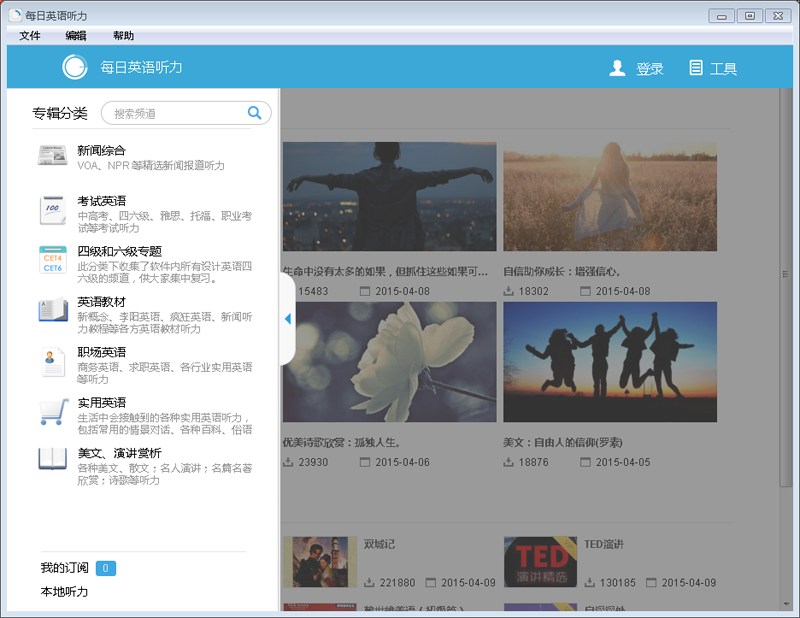
Task: Click the 双城记 album title
Action: [379, 544]
